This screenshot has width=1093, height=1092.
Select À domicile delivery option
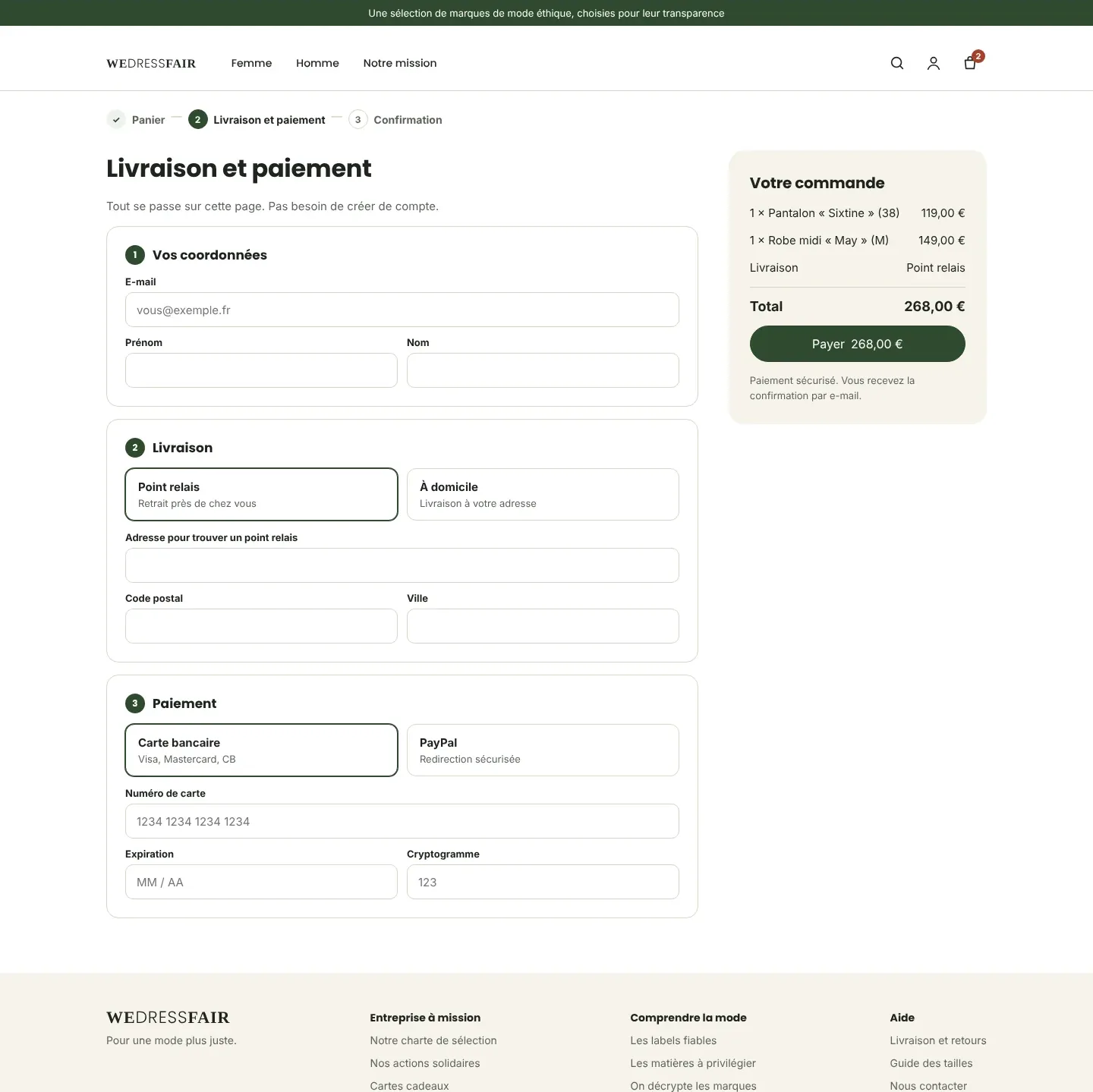[543, 494]
